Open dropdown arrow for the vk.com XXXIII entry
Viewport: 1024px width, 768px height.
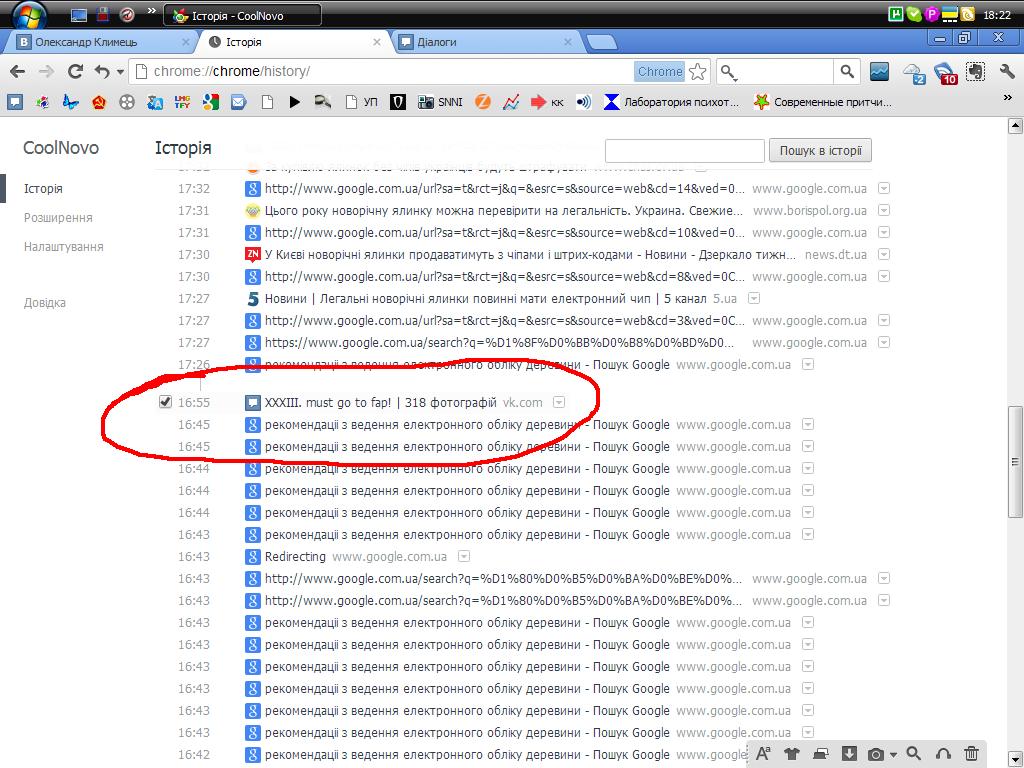[x=558, y=402]
